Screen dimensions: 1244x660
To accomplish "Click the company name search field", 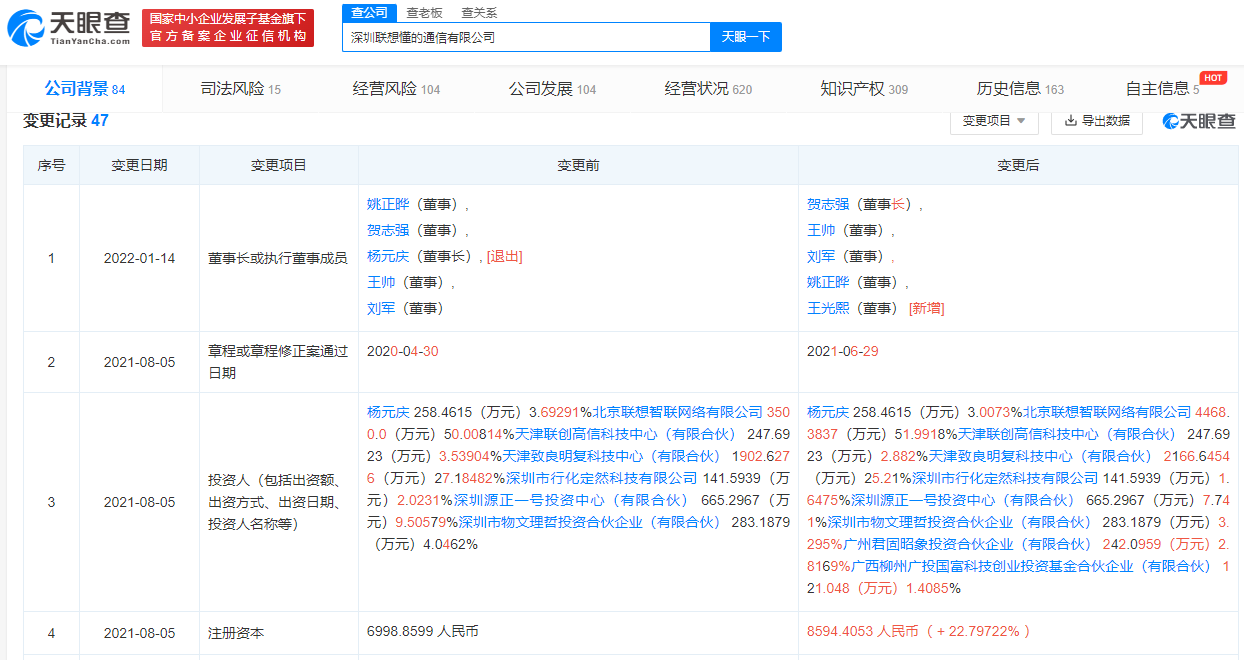I will [x=525, y=37].
